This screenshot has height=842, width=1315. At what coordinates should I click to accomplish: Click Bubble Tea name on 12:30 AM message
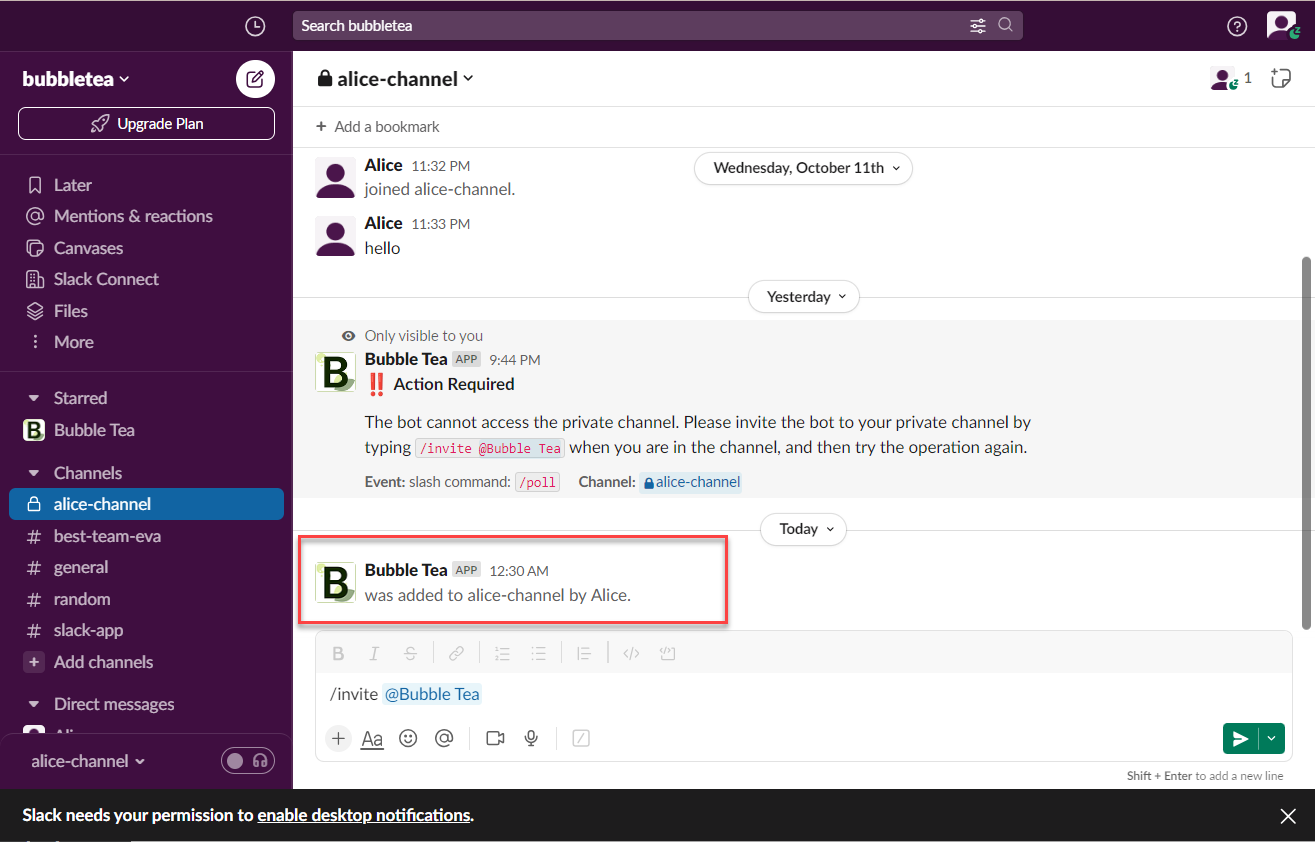(406, 570)
